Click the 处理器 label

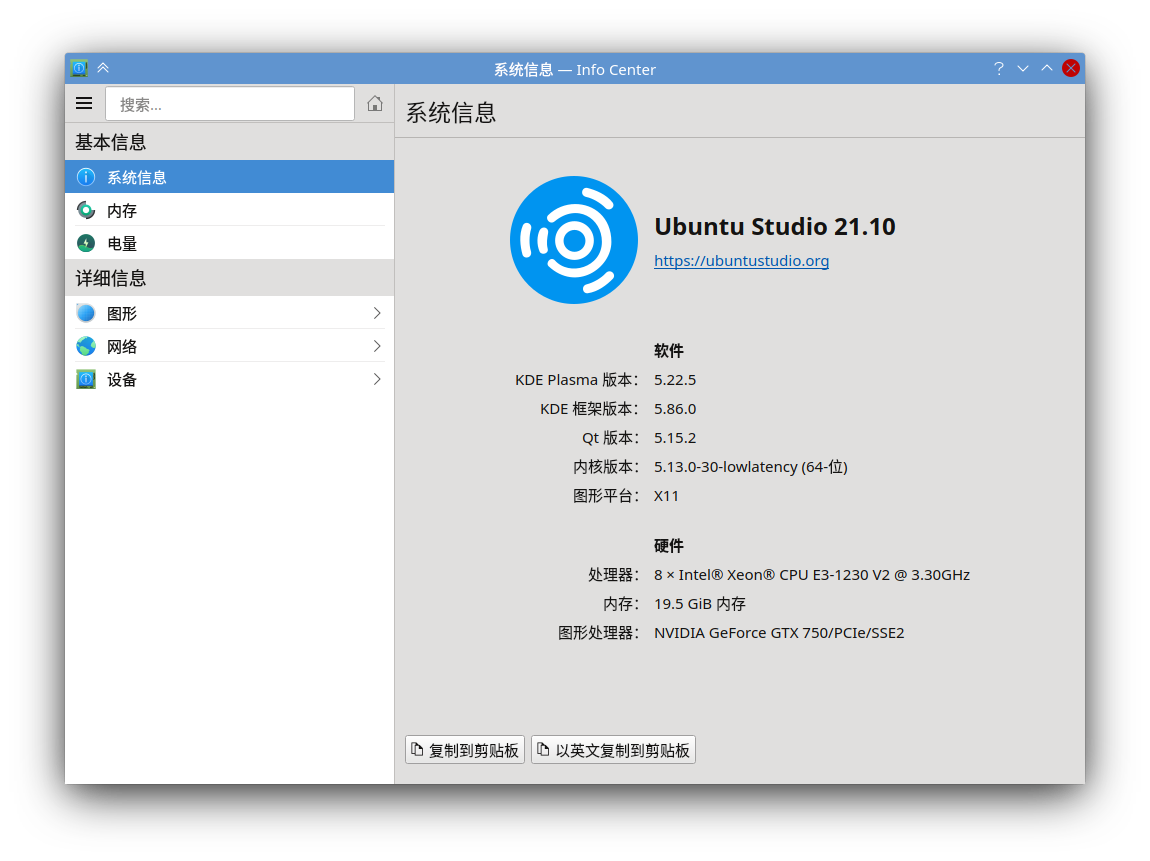[x=613, y=575]
